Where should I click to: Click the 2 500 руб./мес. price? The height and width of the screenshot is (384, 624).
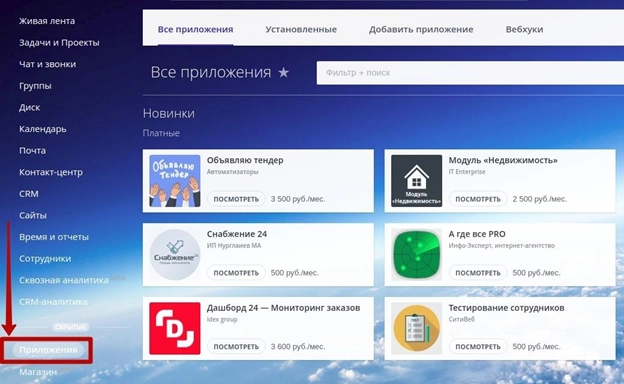coord(539,199)
